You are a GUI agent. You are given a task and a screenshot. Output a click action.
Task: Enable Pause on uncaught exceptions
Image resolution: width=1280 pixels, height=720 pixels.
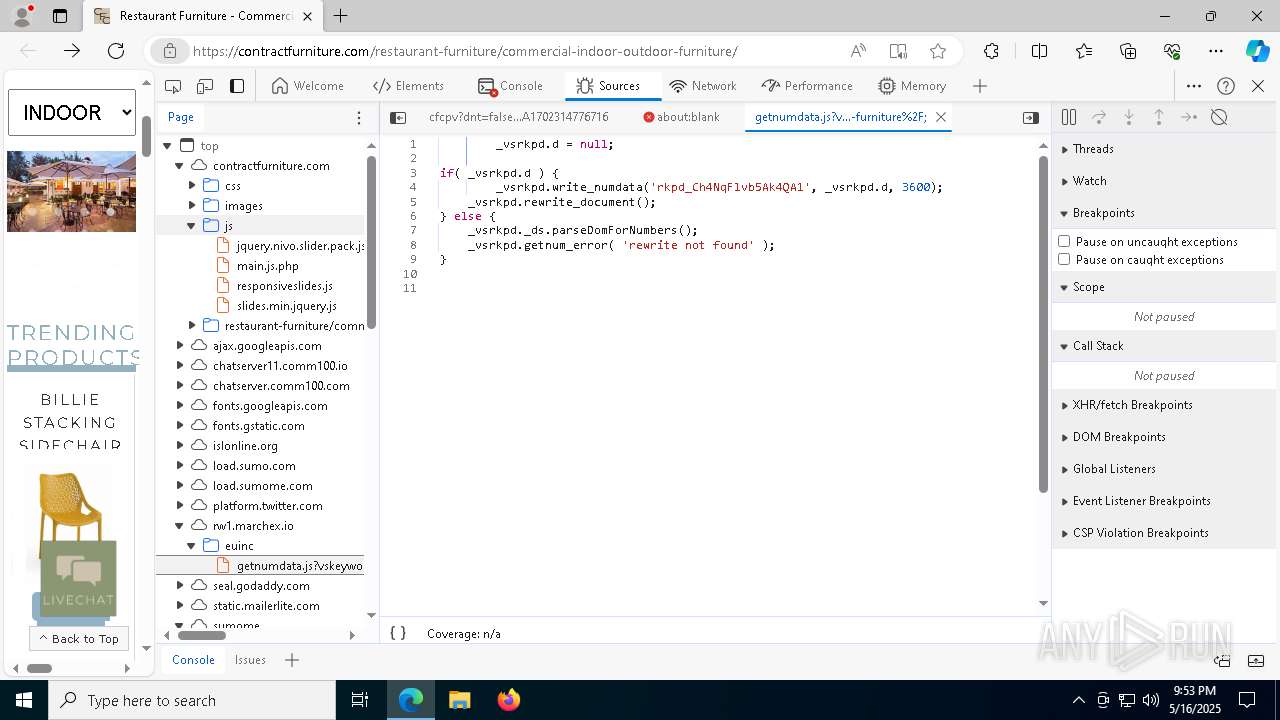click(1064, 241)
